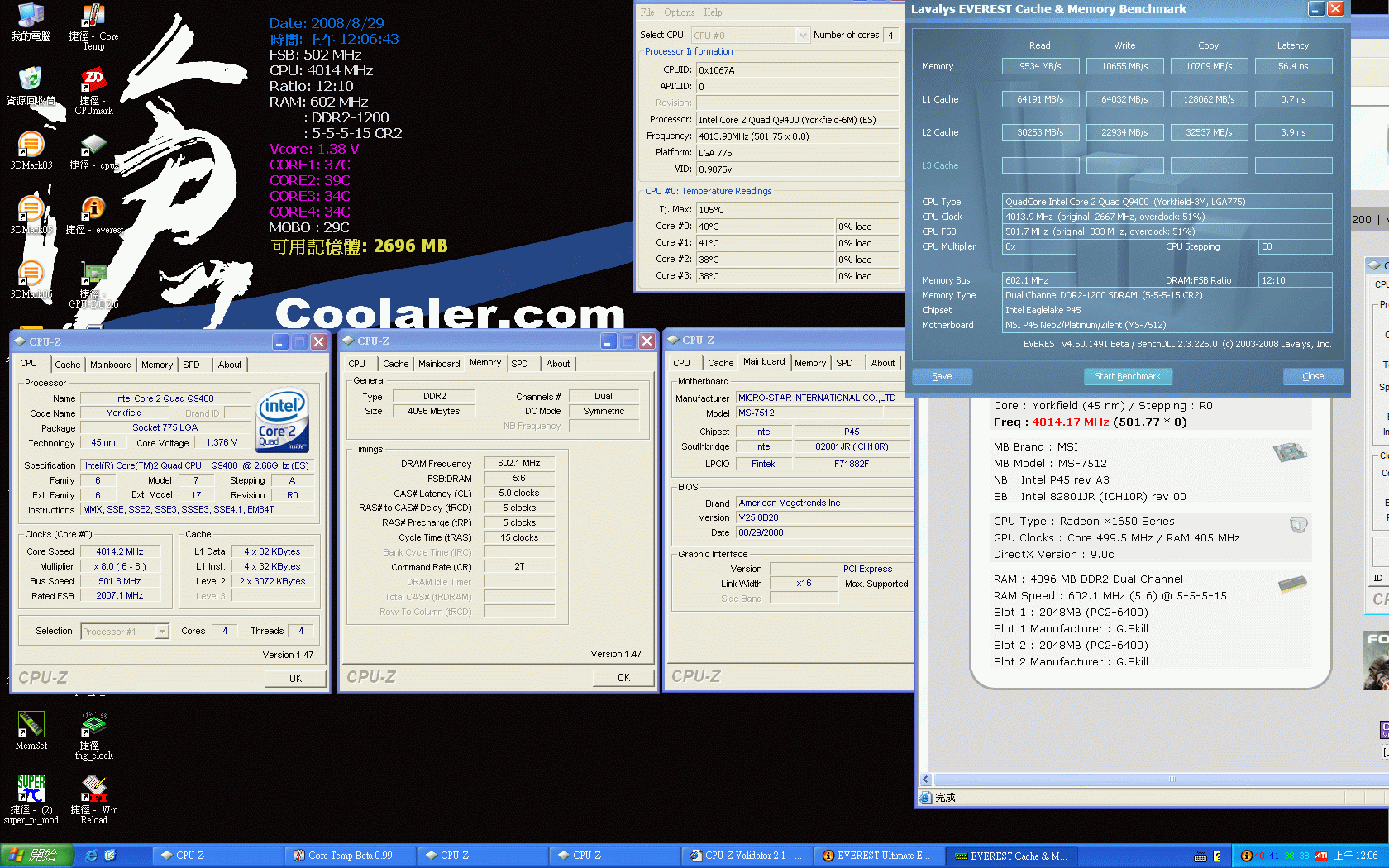
Task: Click the RAM module icon beside RAM info
Action: pos(1292,584)
